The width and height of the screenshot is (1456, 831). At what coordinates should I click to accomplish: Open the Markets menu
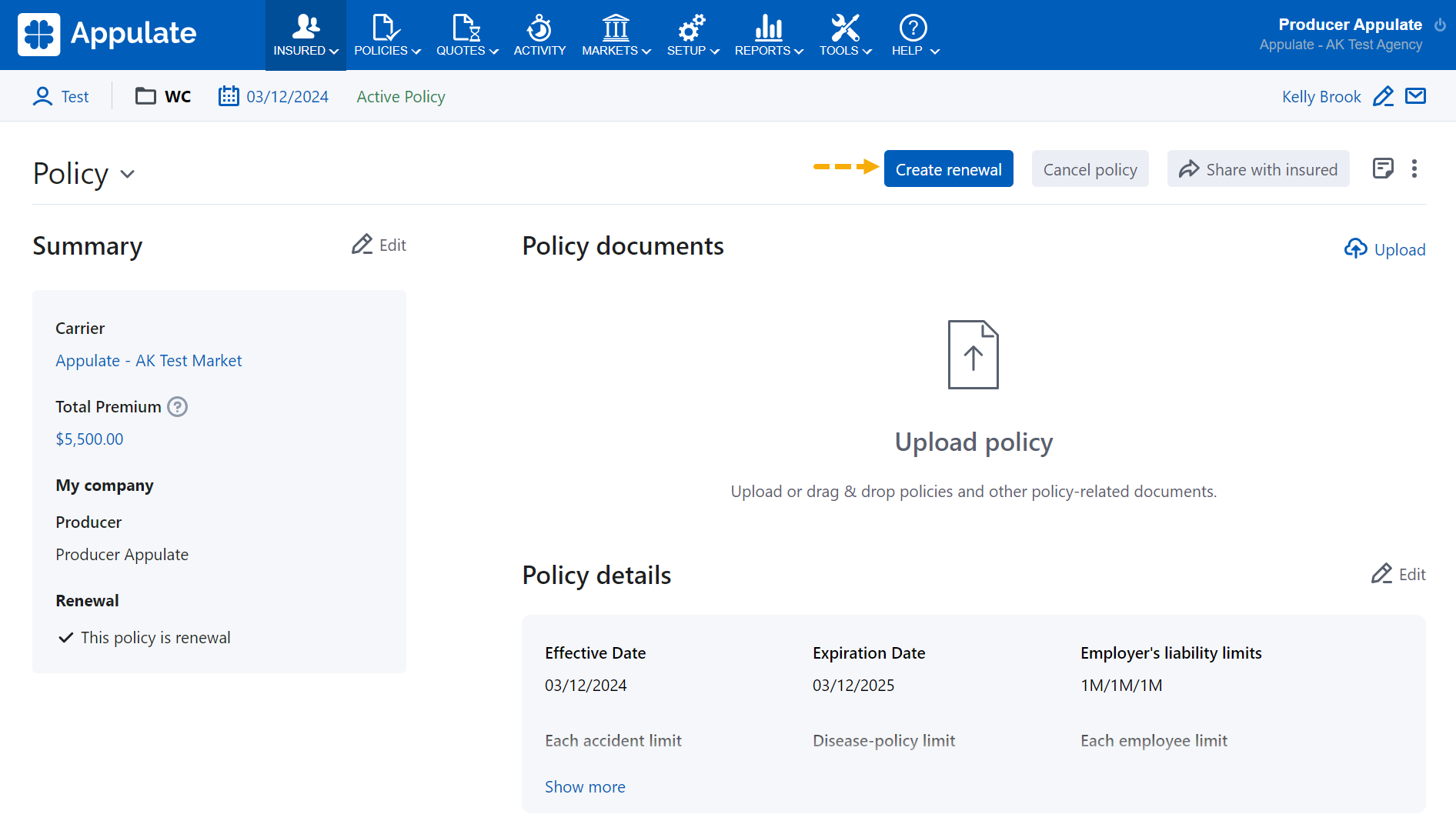(x=616, y=35)
